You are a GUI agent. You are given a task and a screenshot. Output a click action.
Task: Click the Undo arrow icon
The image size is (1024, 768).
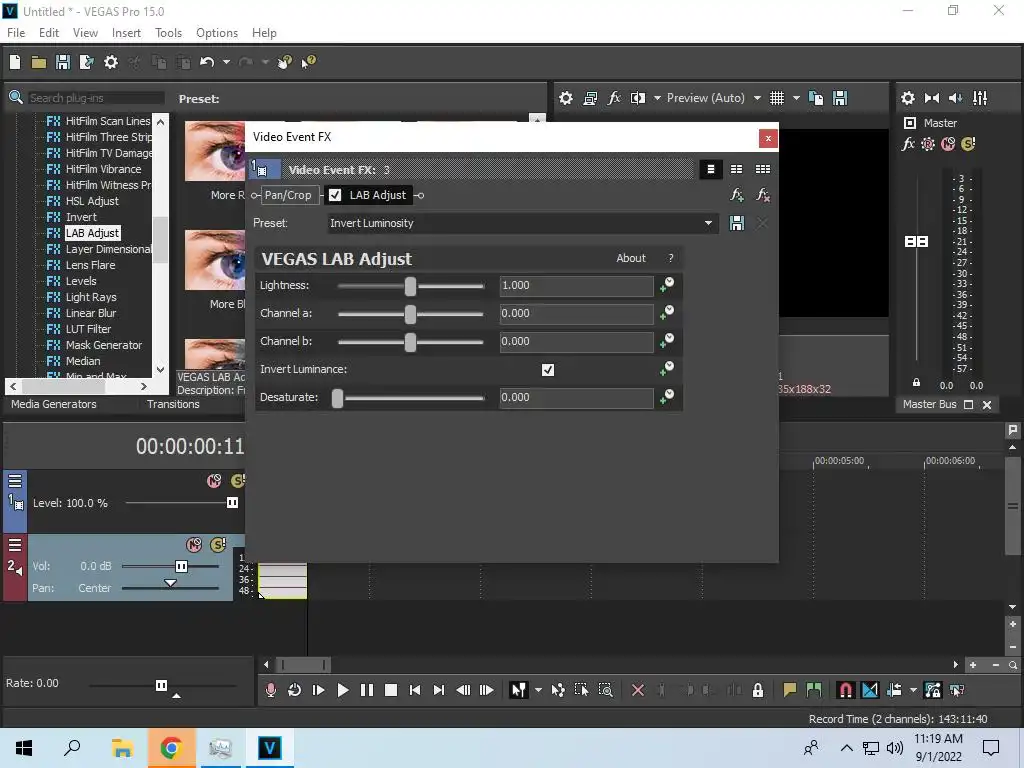pyautogui.click(x=207, y=62)
